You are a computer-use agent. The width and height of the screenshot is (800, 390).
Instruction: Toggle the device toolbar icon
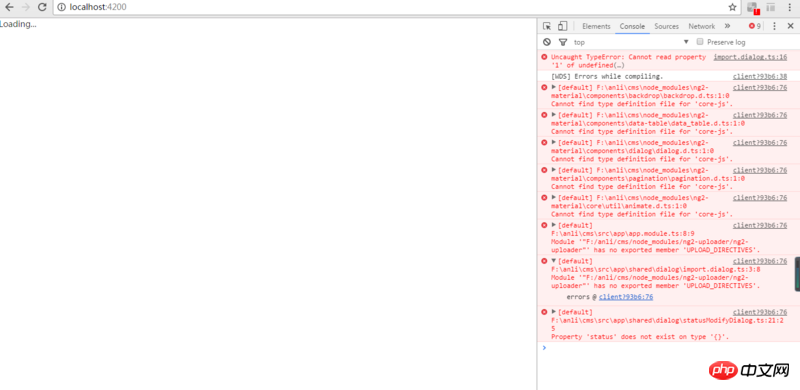click(562, 26)
